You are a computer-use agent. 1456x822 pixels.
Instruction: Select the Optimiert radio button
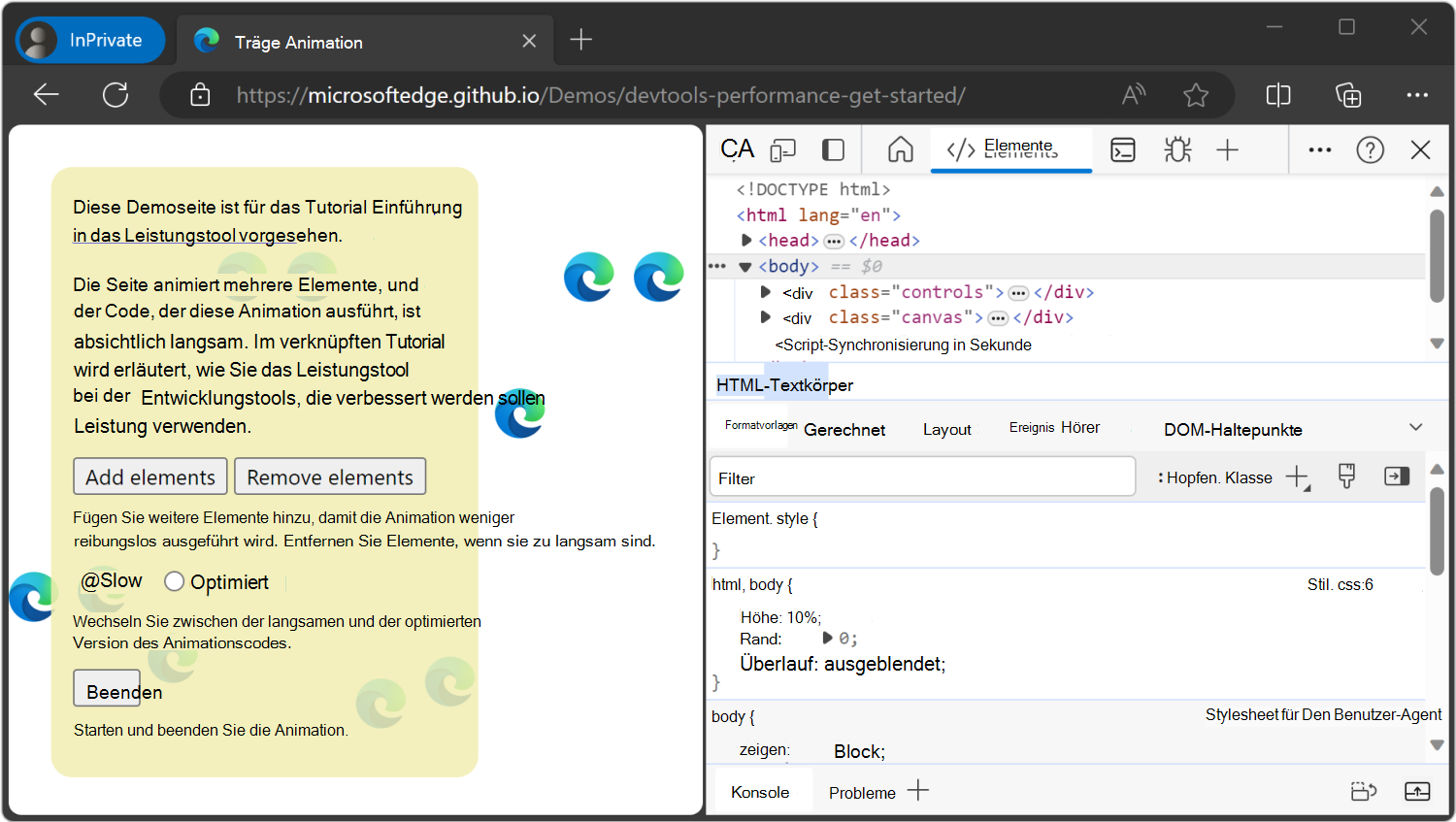(x=175, y=581)
